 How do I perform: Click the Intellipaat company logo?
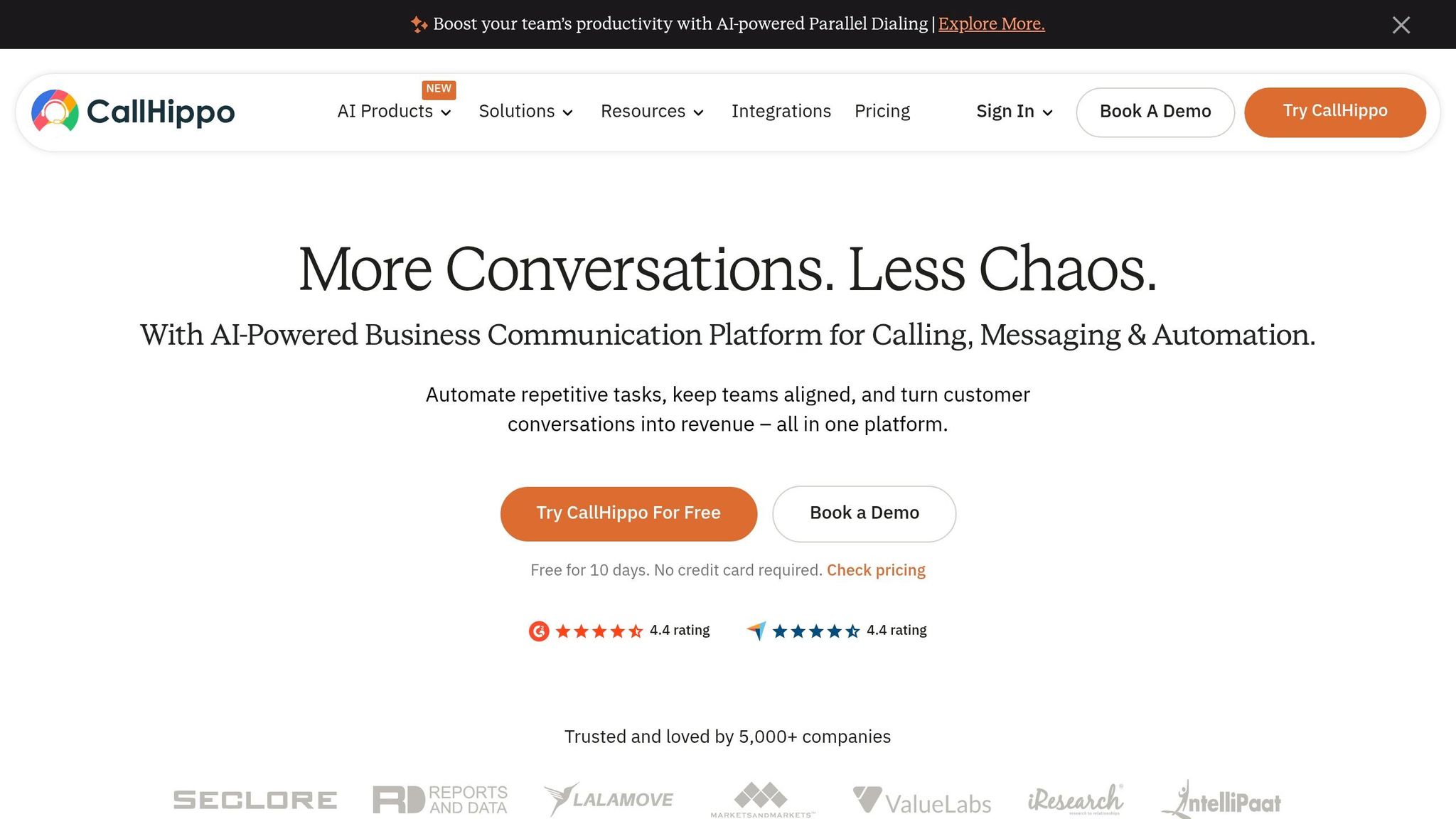pos(1221,801)
